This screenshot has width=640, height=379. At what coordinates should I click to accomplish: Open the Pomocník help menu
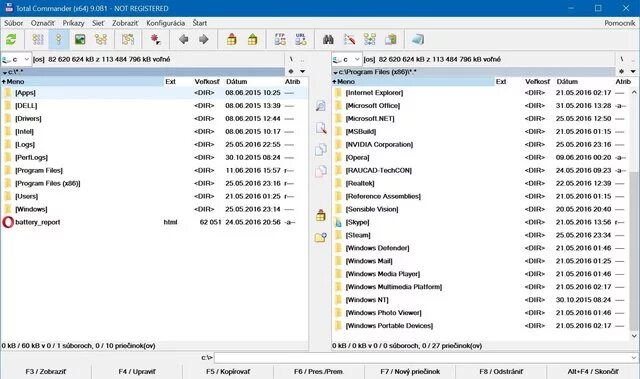[x=620, y=23]
